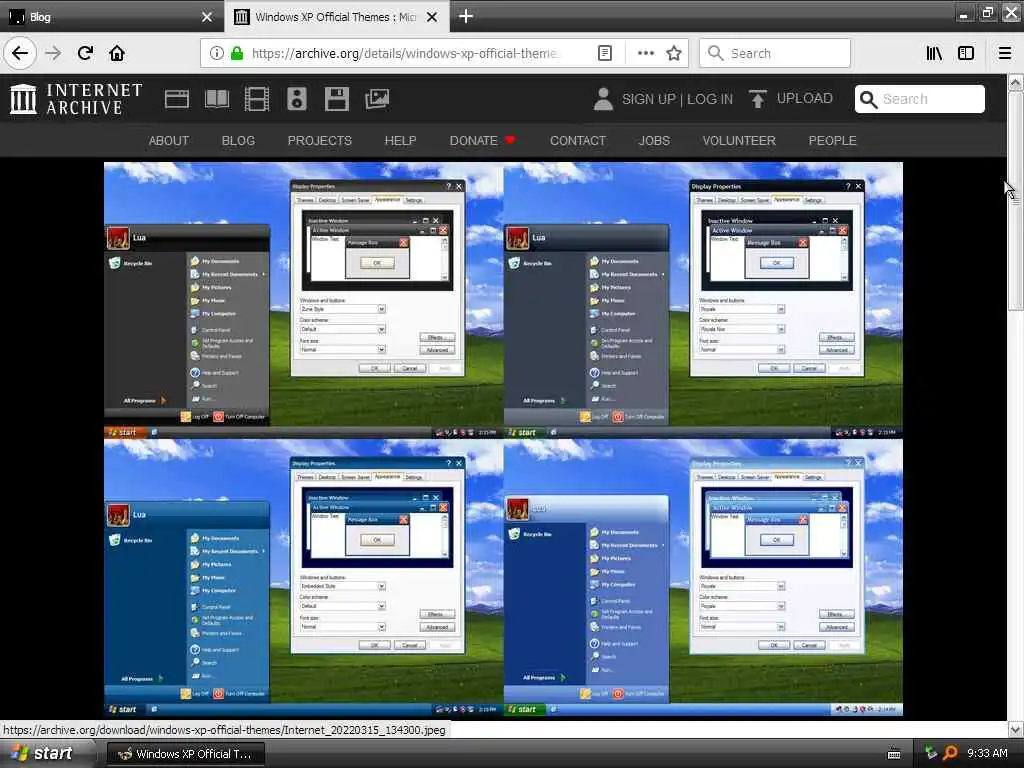Click the green padlock security icon

tap(237, 54)
